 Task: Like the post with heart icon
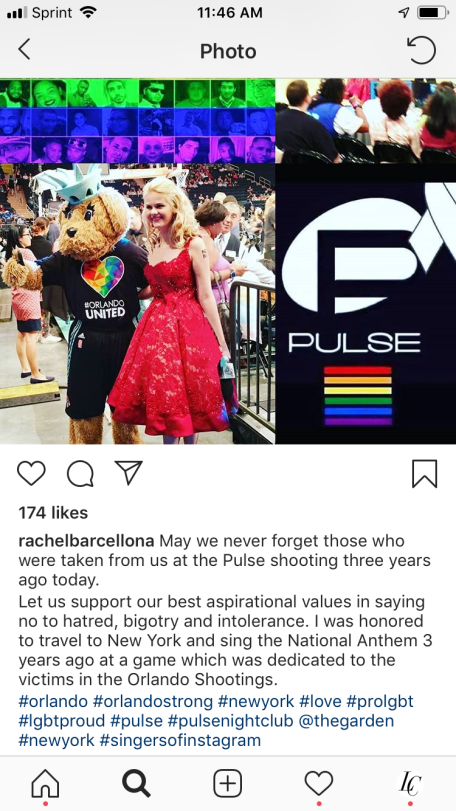coord(32,473)
